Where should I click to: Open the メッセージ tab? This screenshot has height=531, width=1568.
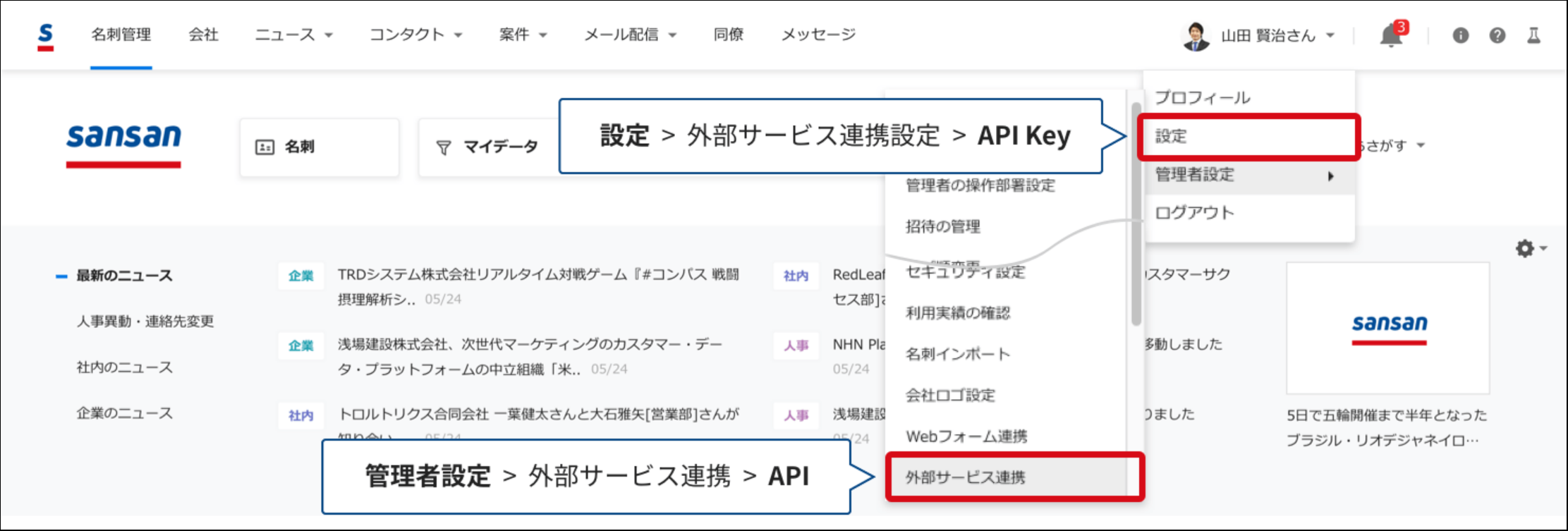pos(818,35)
